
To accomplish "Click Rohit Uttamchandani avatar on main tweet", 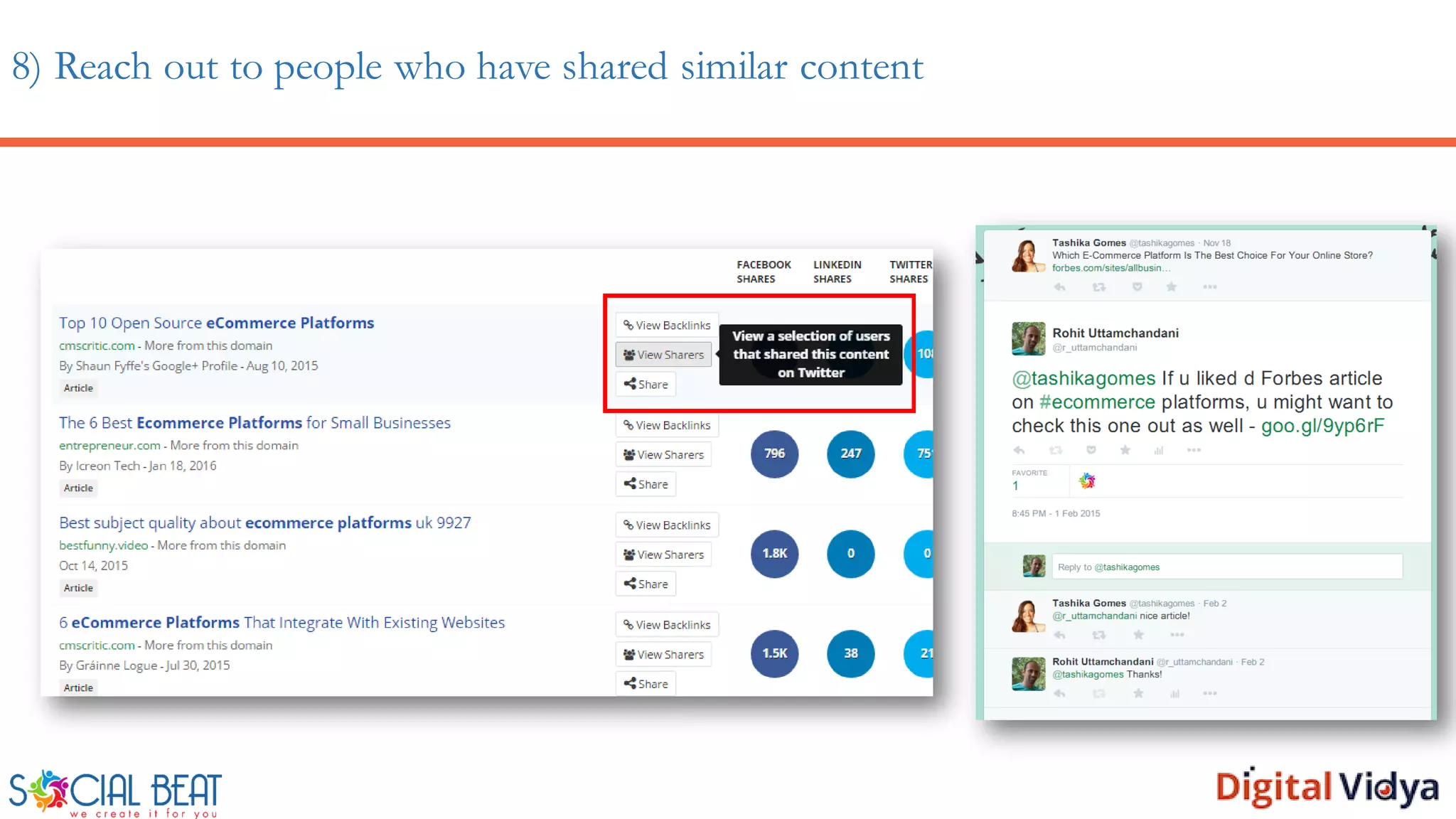I will 1028,339.
